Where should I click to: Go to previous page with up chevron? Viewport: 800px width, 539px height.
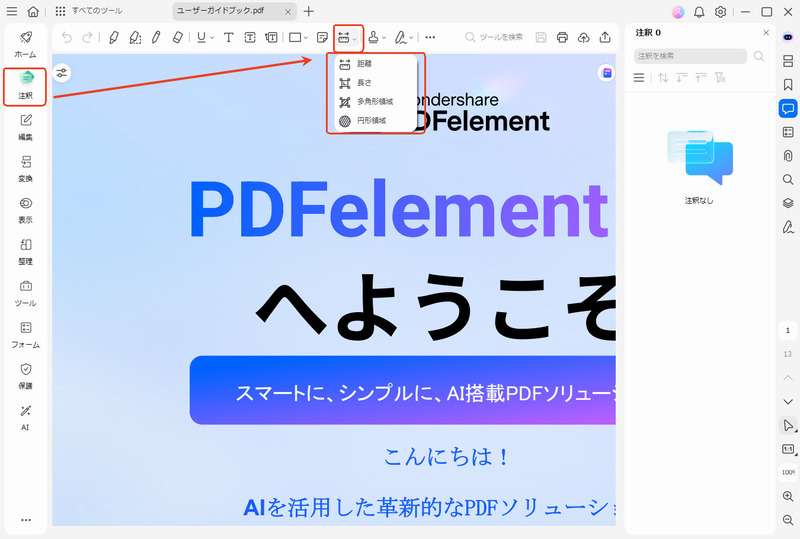tap(788, 378)
